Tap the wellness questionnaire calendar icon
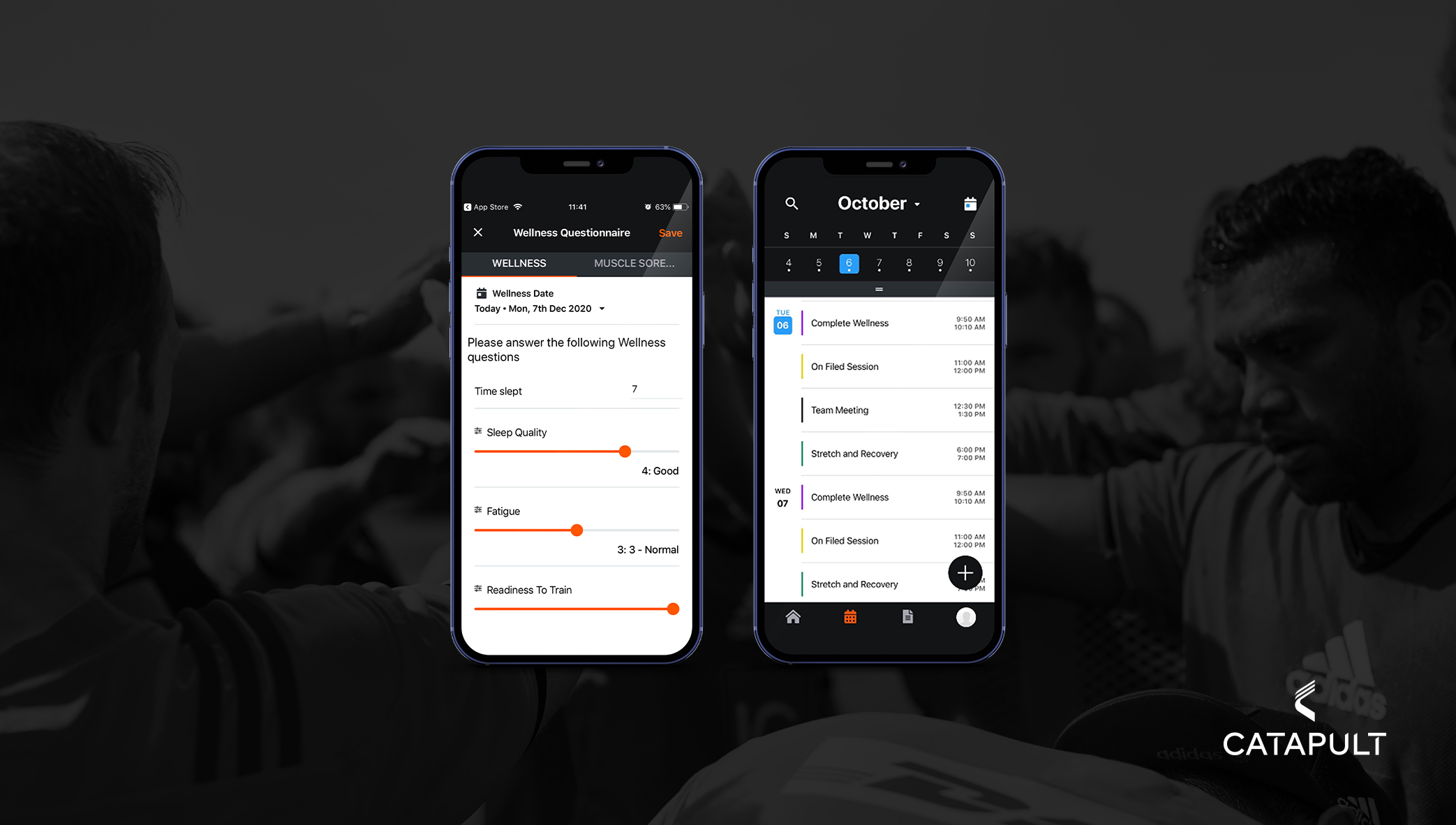This screenshot has width=1456, height=825. 480,293
